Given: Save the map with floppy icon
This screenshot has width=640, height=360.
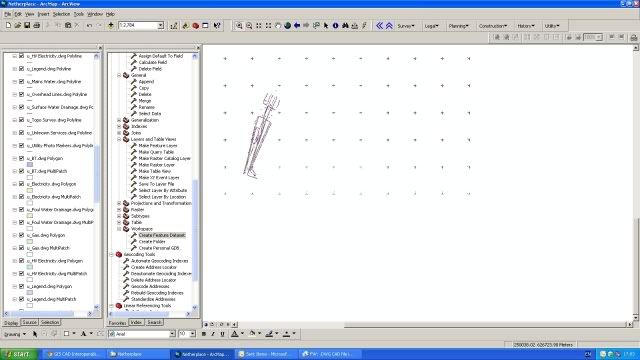Looking at the screenshot, I should [27, 25].
